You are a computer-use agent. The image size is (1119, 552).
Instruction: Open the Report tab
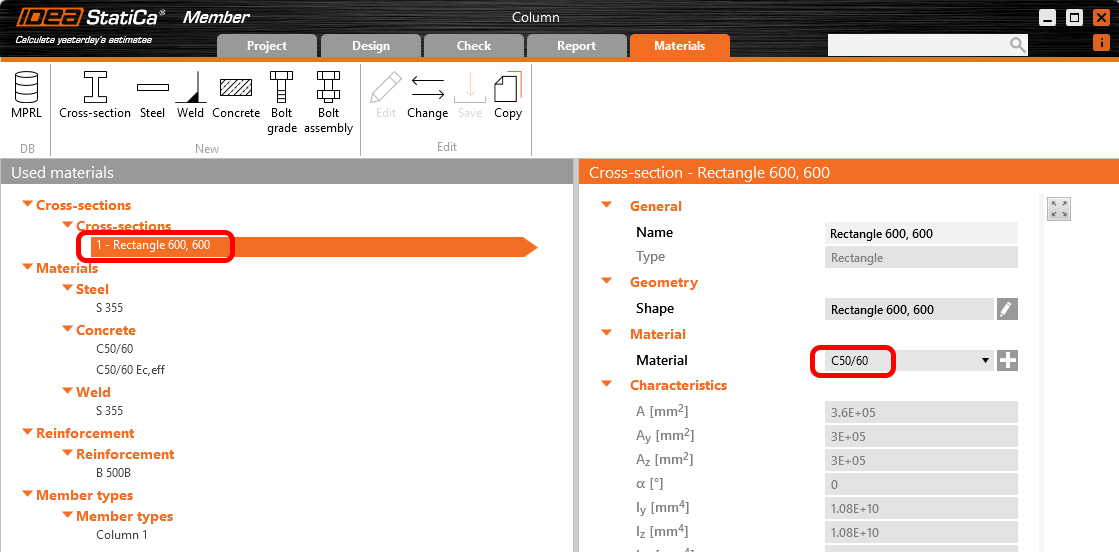click(x=576, y=46)
